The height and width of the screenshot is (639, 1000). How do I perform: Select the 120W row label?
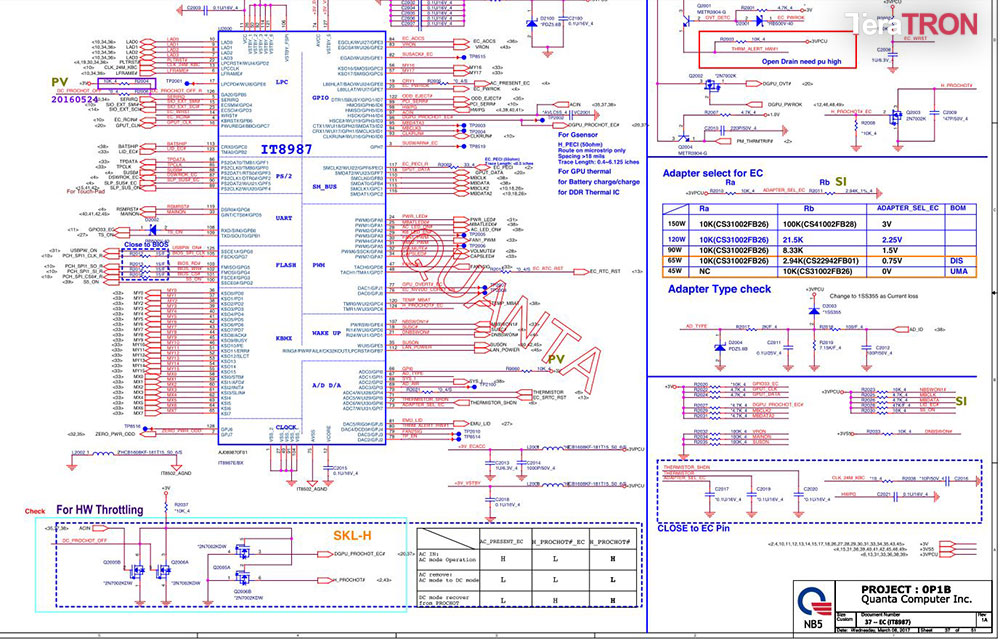tap(676, 240)
